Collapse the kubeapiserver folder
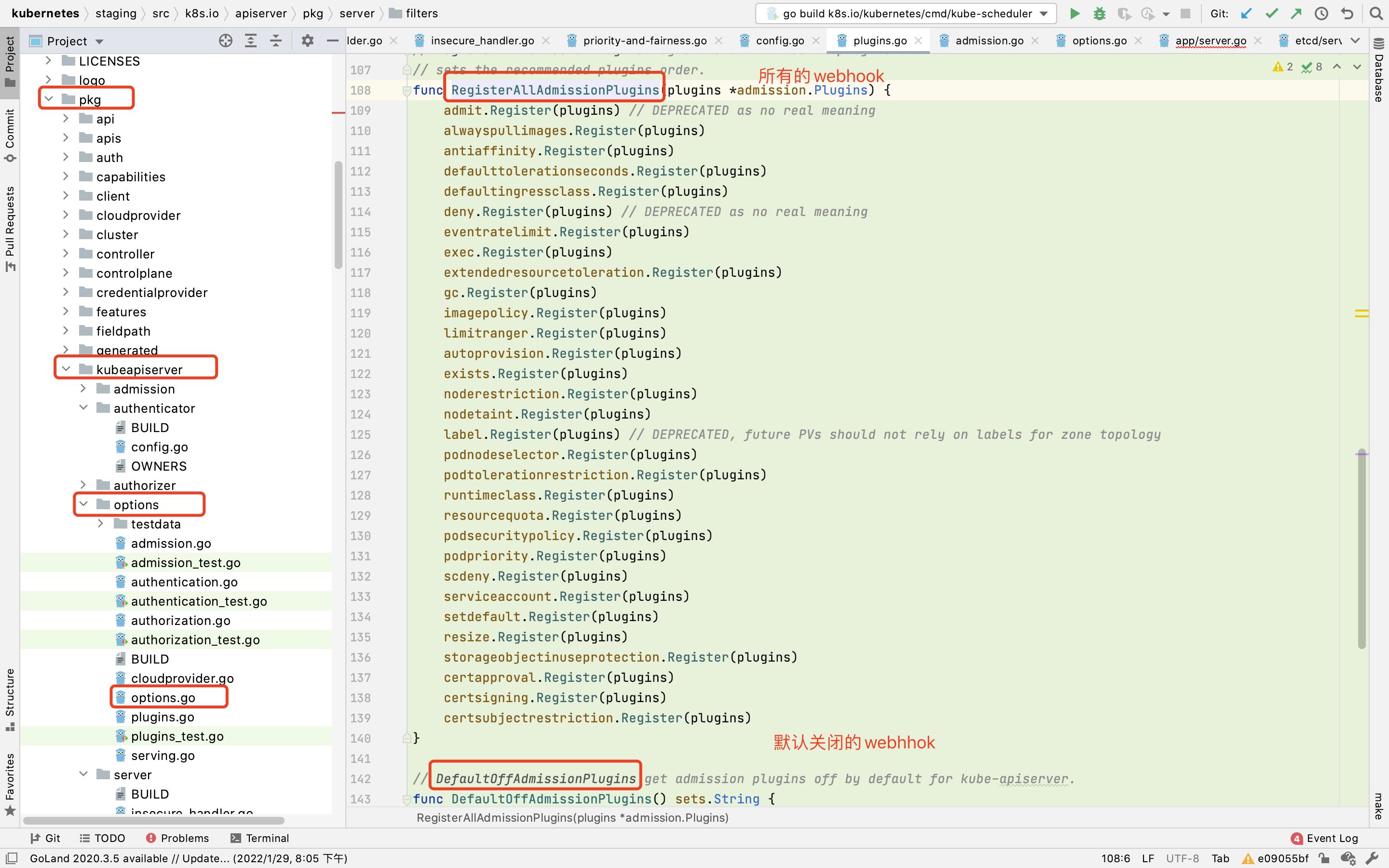The height and width of the screenshot is (868, 1389). coord(66,369)
